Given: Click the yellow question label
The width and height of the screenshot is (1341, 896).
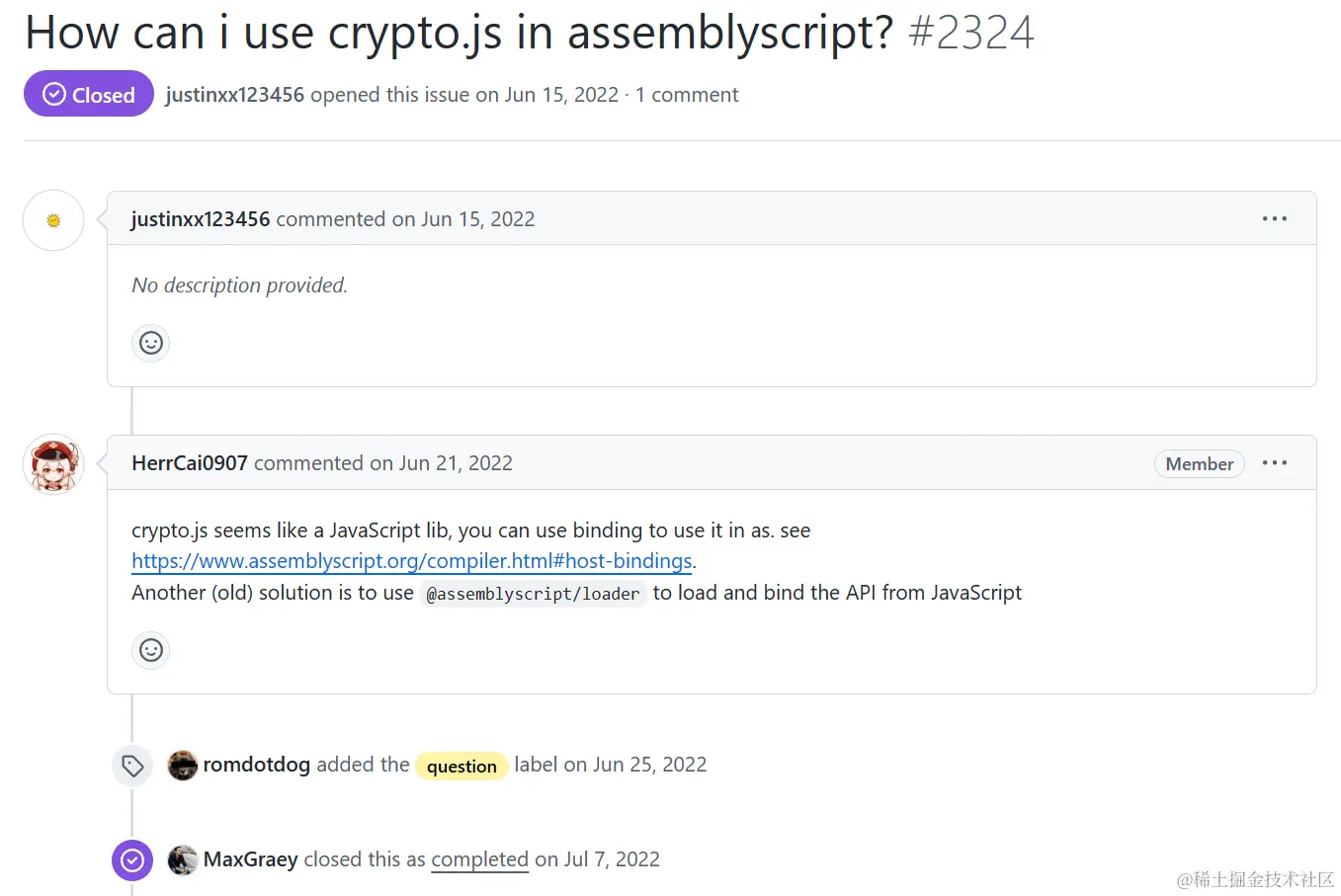Looking at the screenshot, I should click(461, 766).
